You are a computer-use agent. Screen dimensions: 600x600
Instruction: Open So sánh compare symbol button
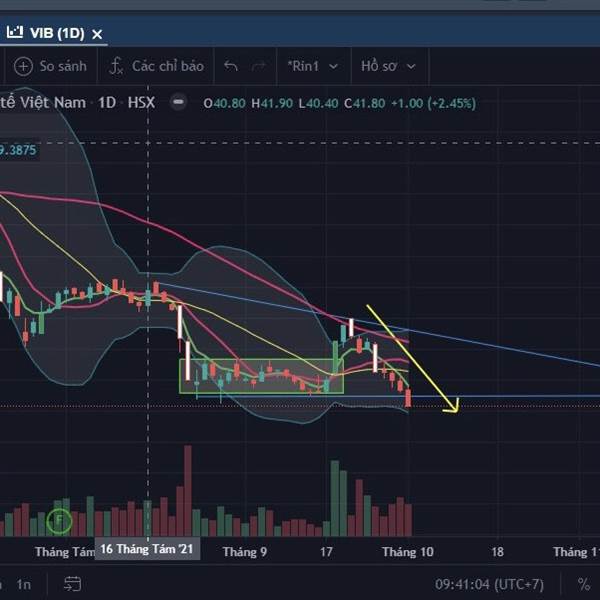(50, 66)
